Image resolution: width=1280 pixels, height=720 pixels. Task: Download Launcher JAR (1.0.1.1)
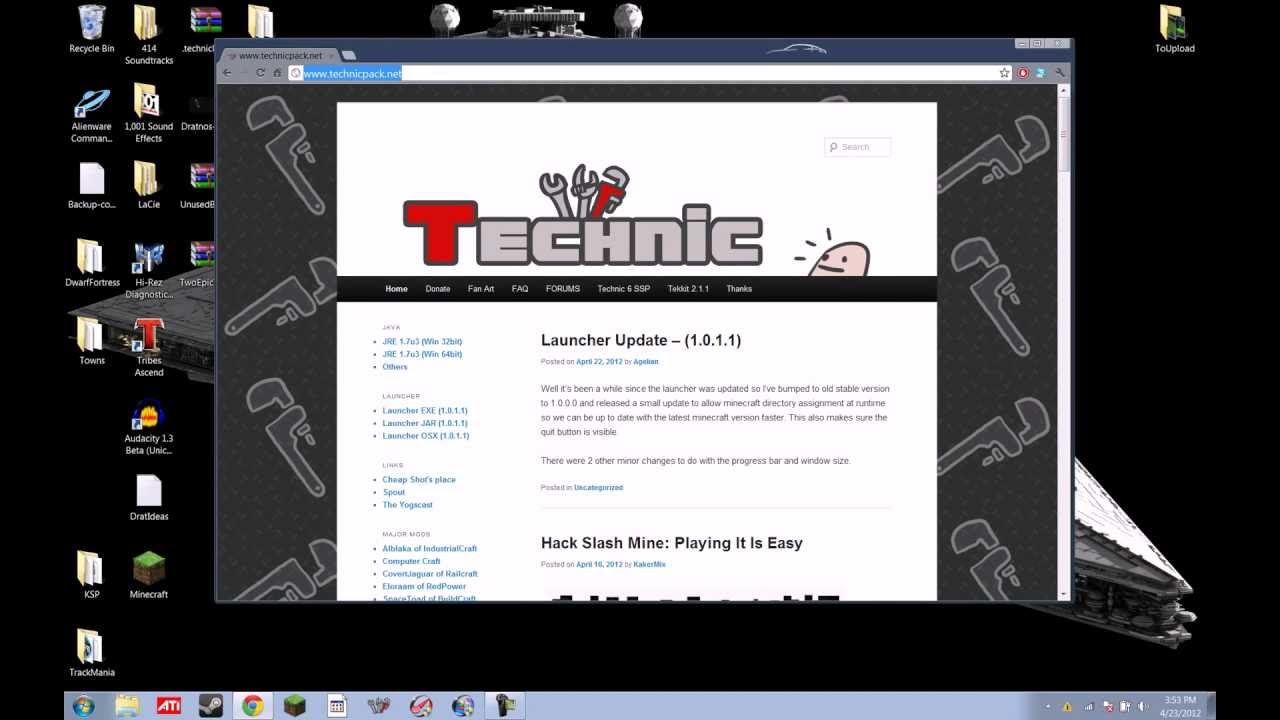425,423
